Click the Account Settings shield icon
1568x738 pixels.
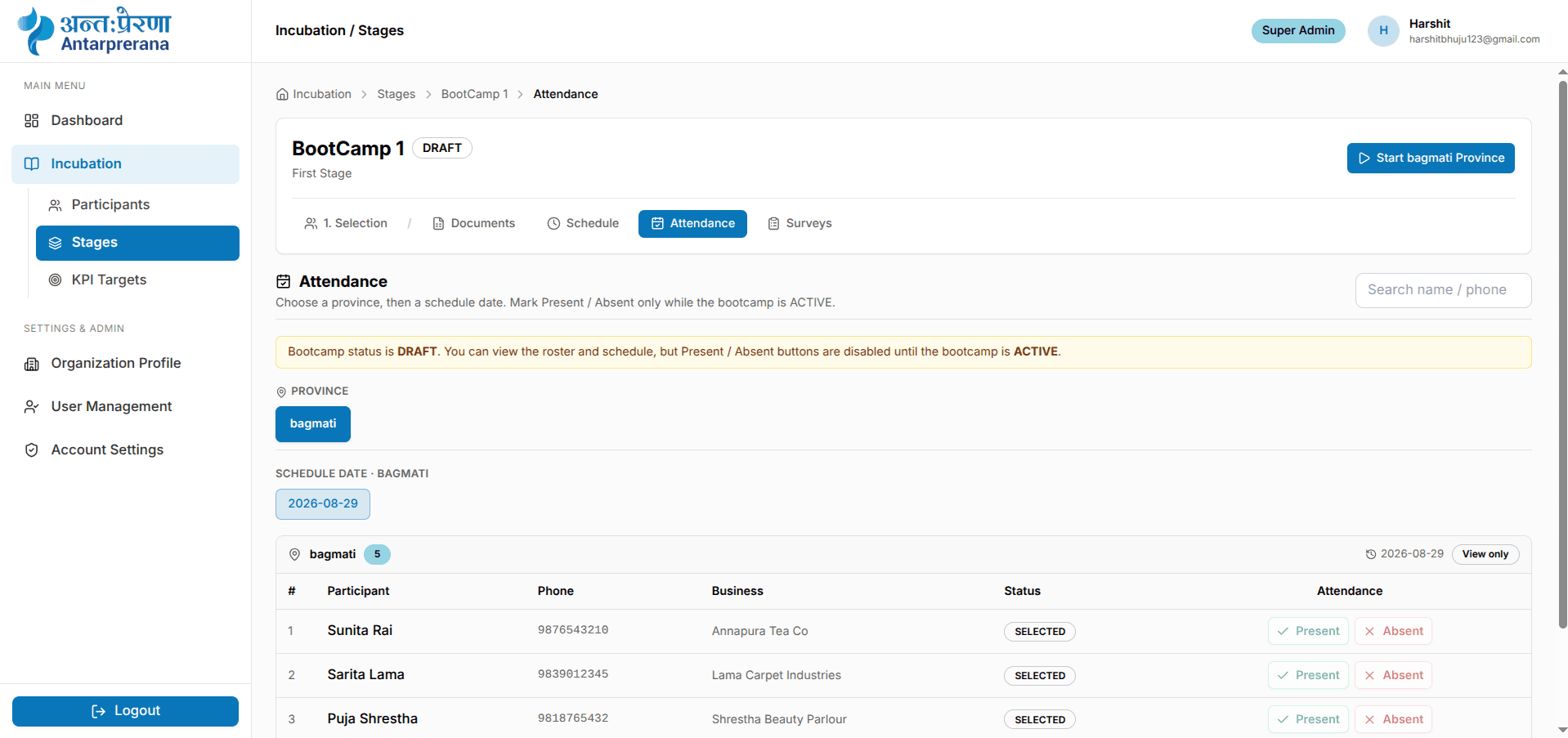click(x=32, y=450)
